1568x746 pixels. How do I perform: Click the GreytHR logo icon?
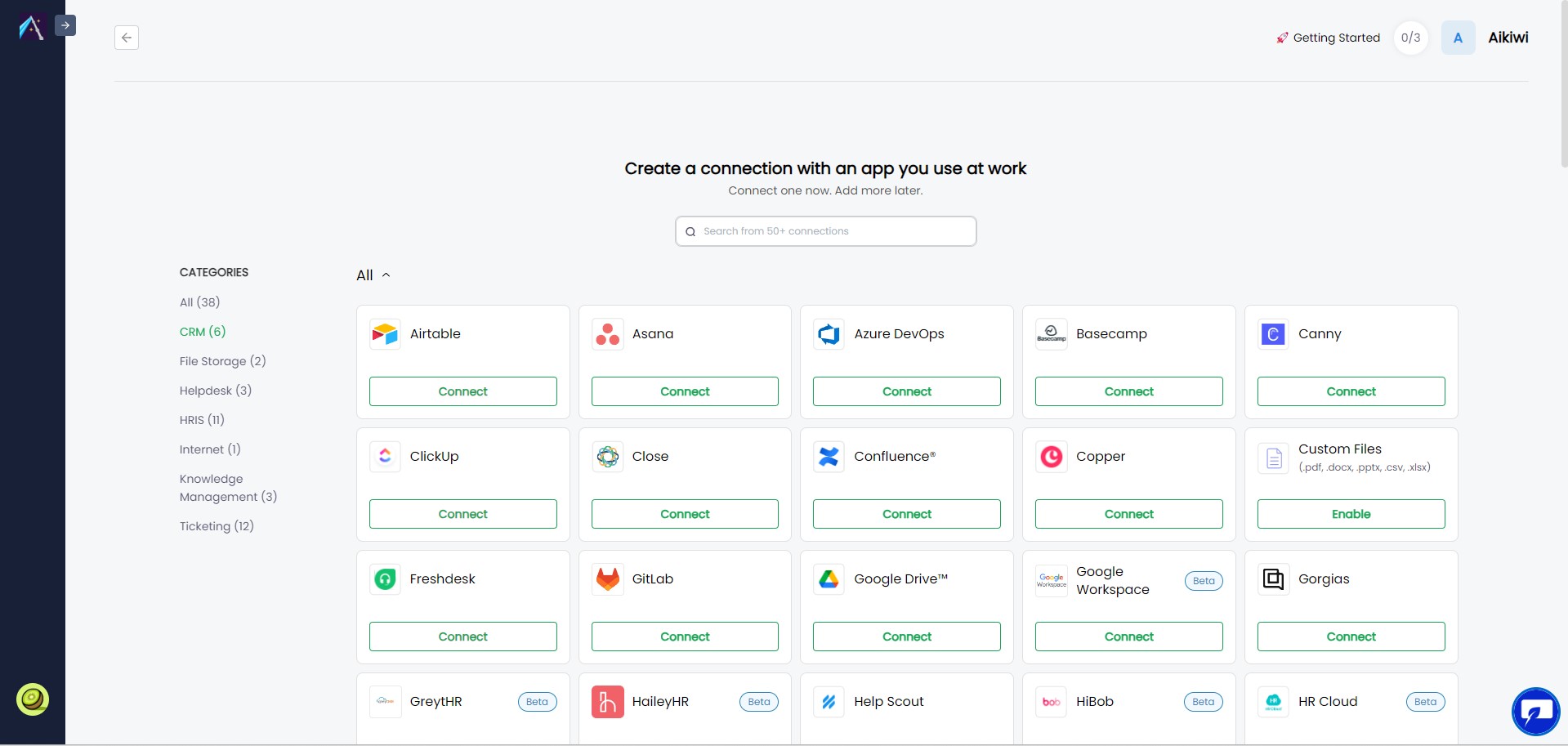385,702
